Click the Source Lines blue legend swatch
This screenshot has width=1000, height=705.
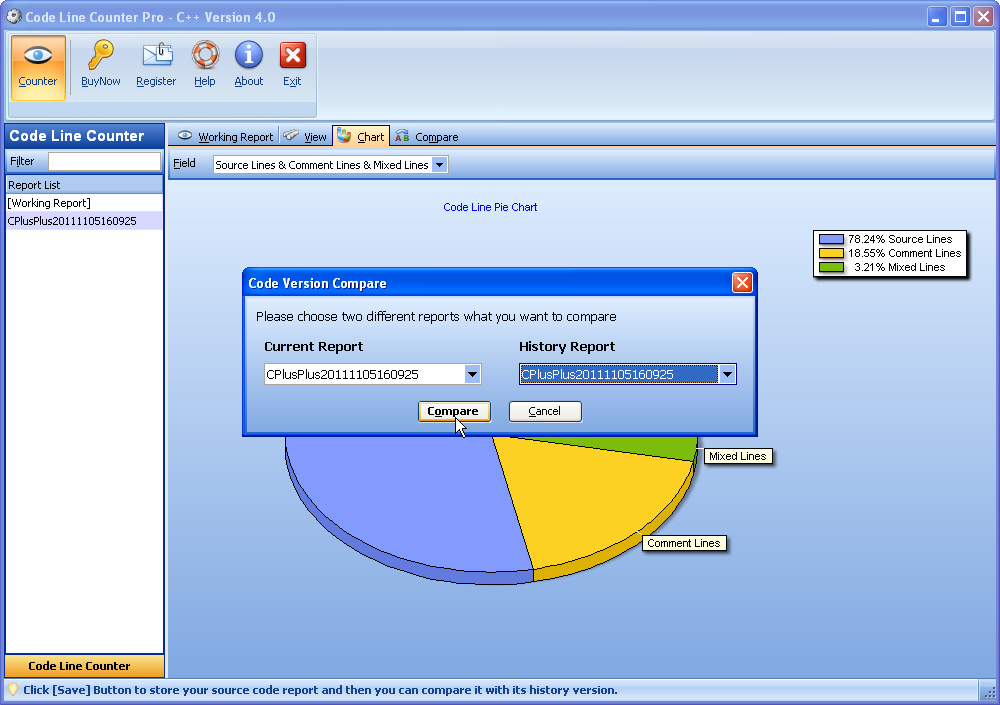[831, 239]
